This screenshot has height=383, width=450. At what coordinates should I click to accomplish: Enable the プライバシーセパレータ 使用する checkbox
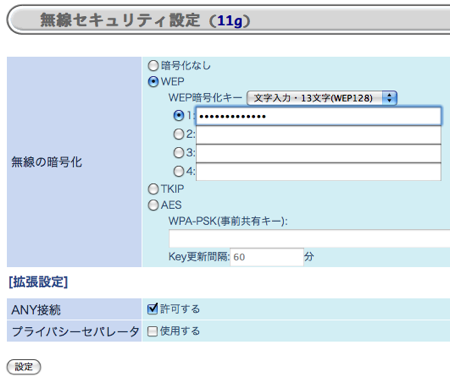click(x=152, y=331)
